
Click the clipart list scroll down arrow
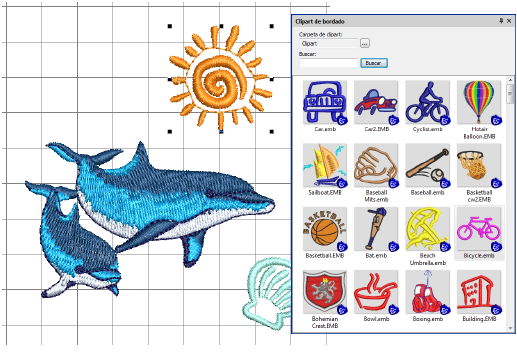(510, 328)
